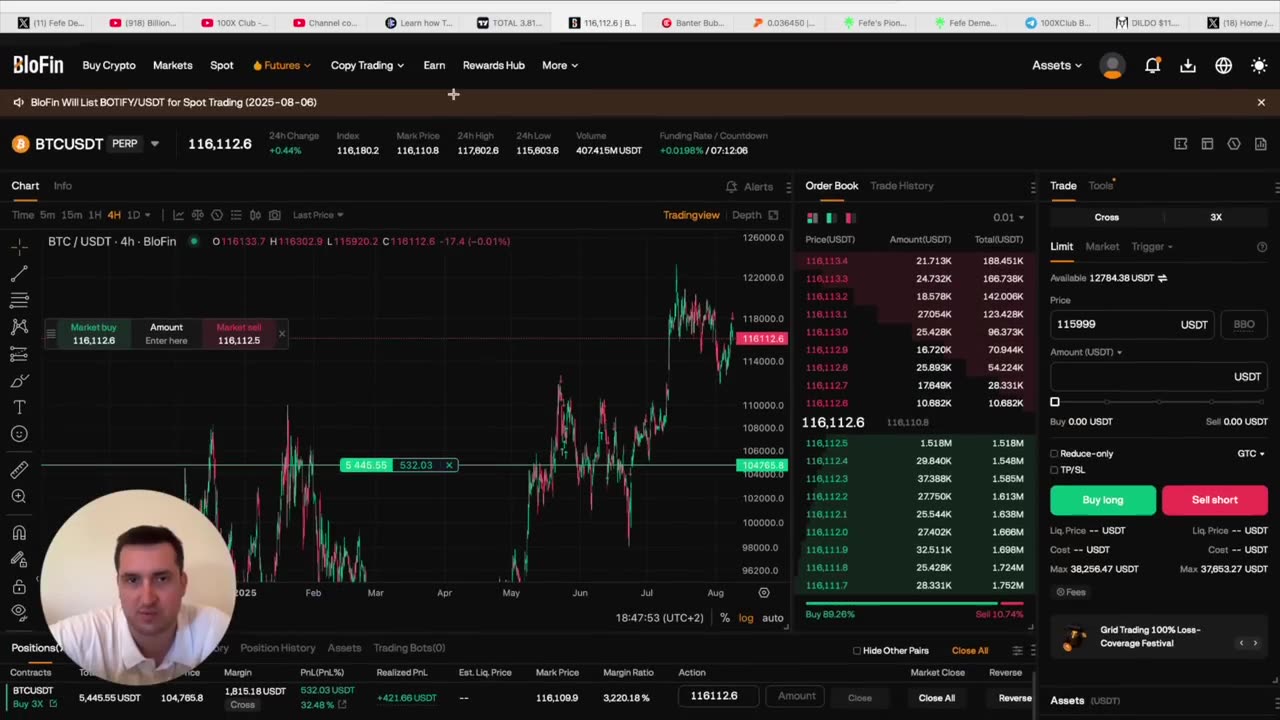This screenshot has height=720, width=1280.
Task: Enable the Reduce-only checkbox
Action: (1054, 454)
